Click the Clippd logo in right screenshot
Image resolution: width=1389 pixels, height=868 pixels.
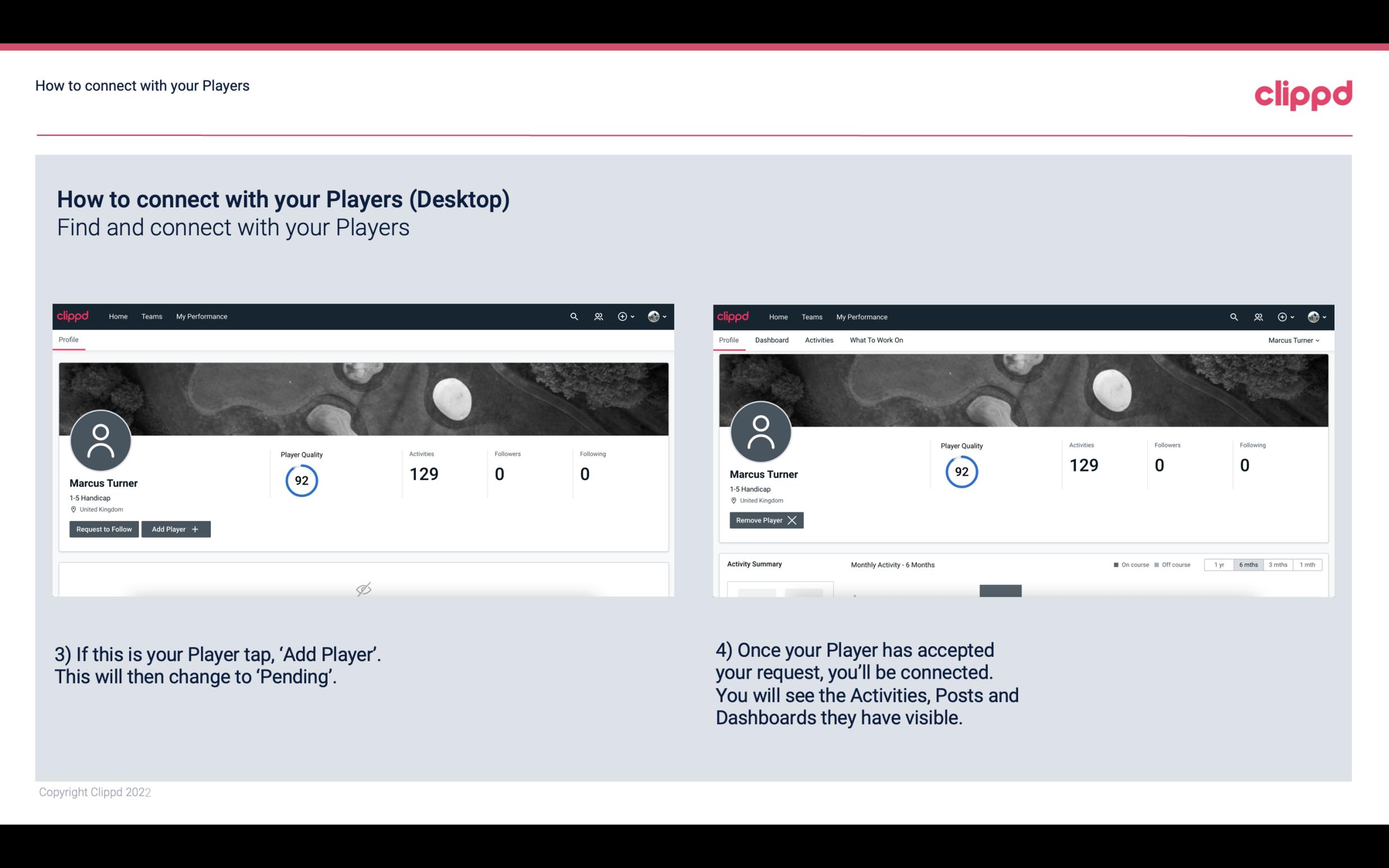[x=734, y=316]
